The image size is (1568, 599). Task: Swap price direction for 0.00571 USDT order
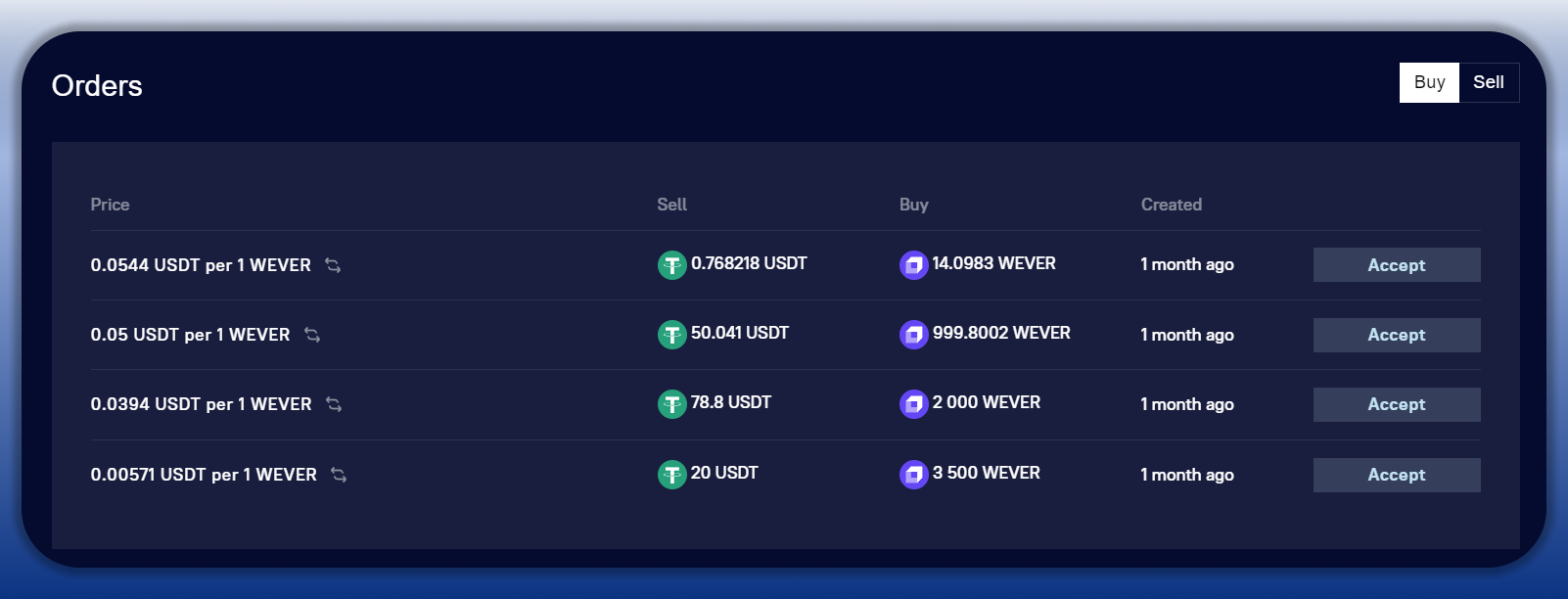(x=339, y=475)
